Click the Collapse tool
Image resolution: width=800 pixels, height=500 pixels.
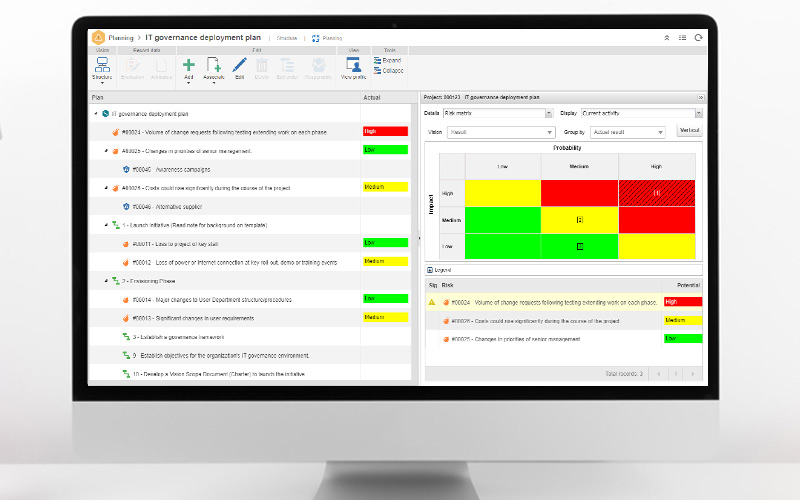pyautogui.click(x=387, y=71)
